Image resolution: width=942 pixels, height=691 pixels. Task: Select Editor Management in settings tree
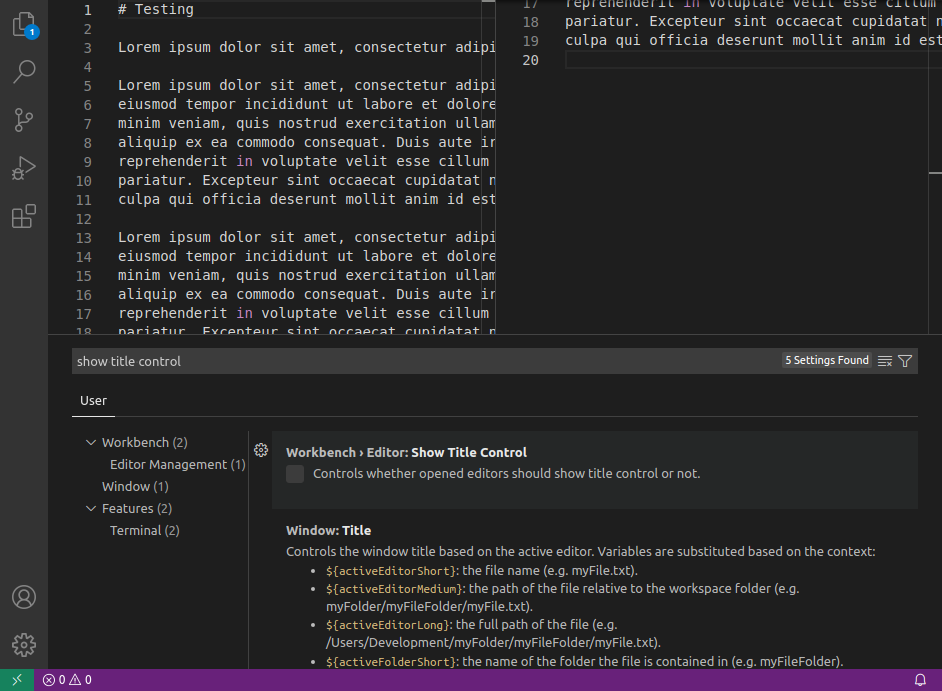click(x=178, y=464)
